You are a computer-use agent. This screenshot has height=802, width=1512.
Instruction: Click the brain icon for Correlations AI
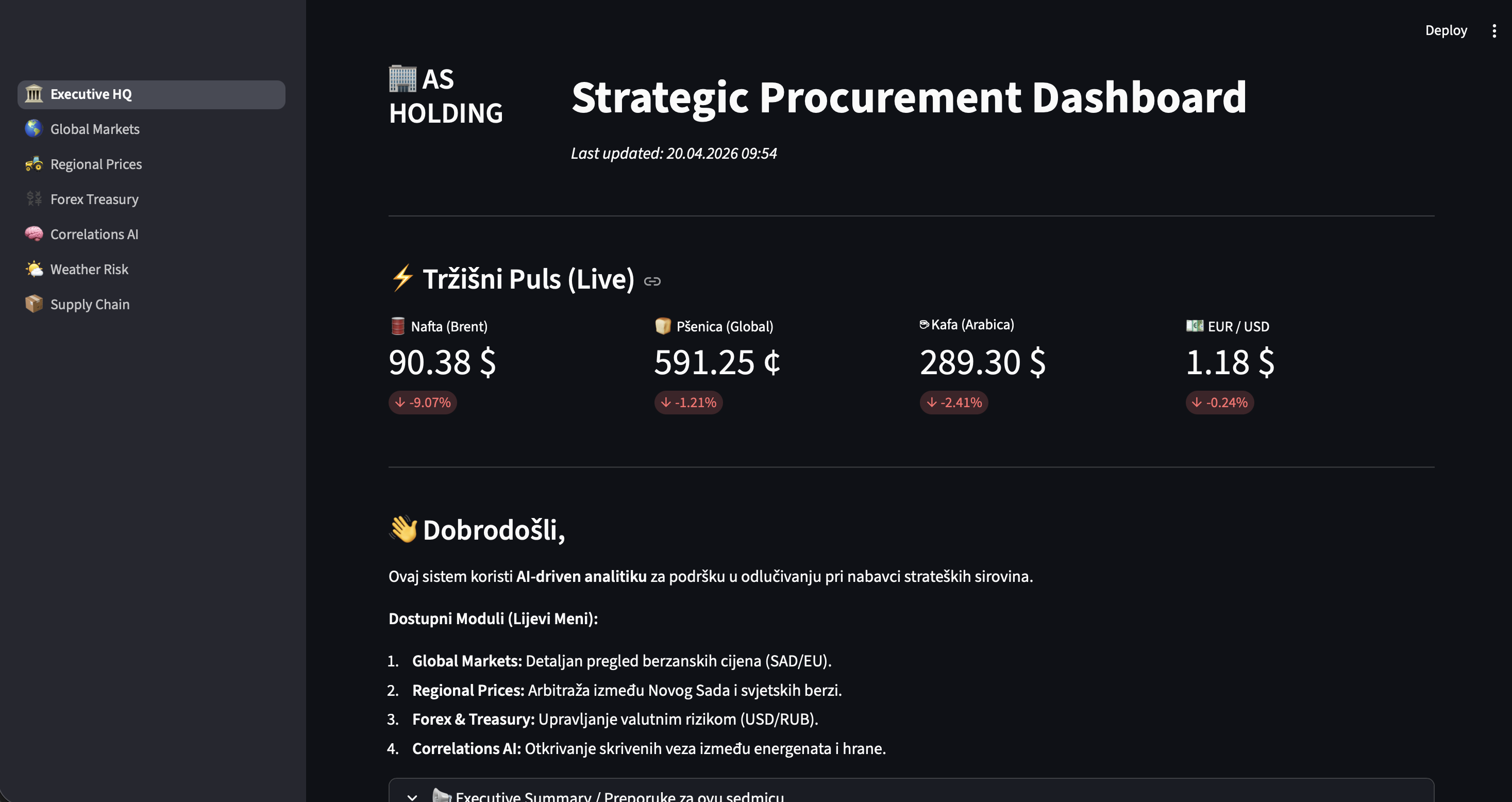[34, 233]
